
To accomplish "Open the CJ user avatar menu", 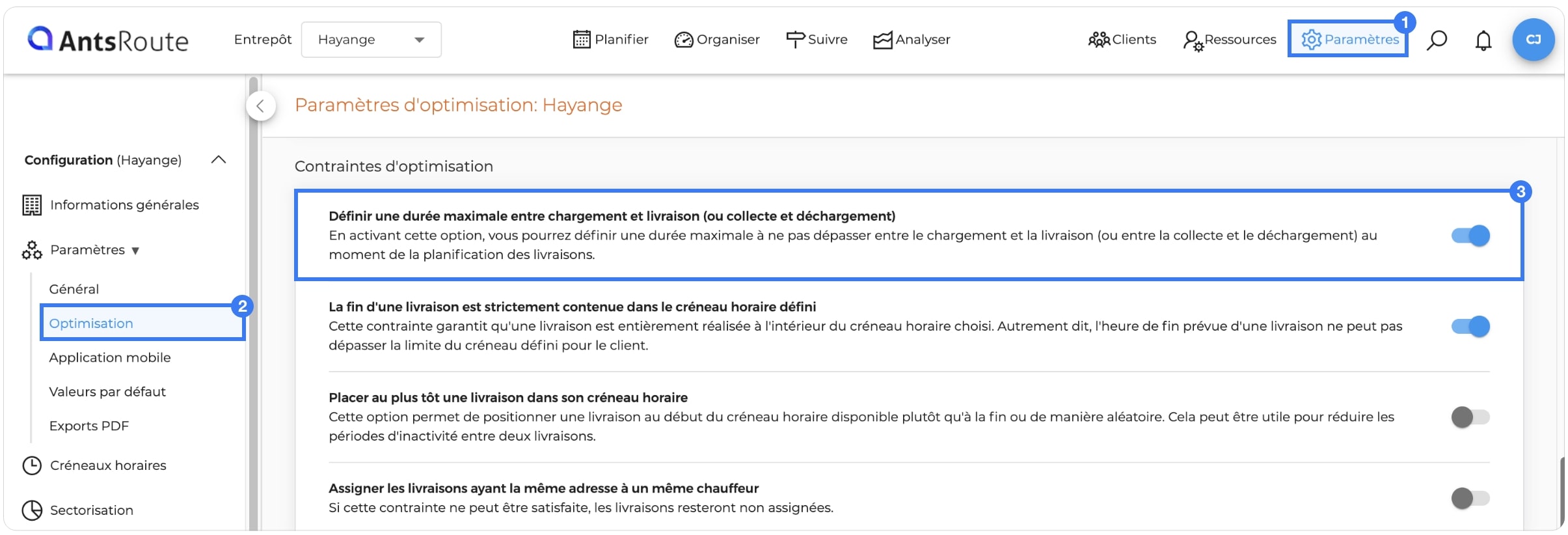I will click(1534, 40).
